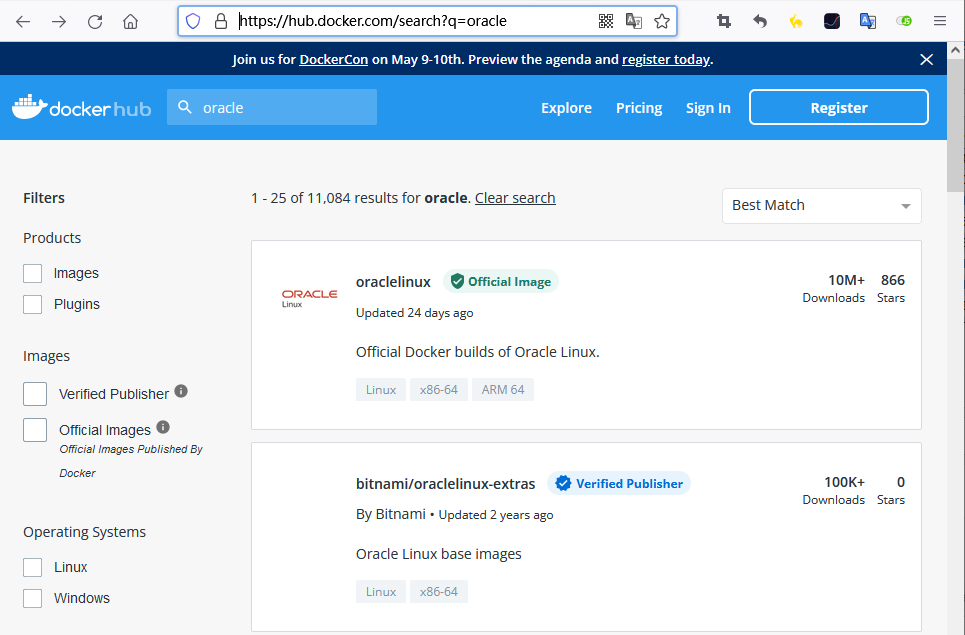Screen dimensions: 965x635
Task: Click in the oracle search field
Action: point(272,107)
